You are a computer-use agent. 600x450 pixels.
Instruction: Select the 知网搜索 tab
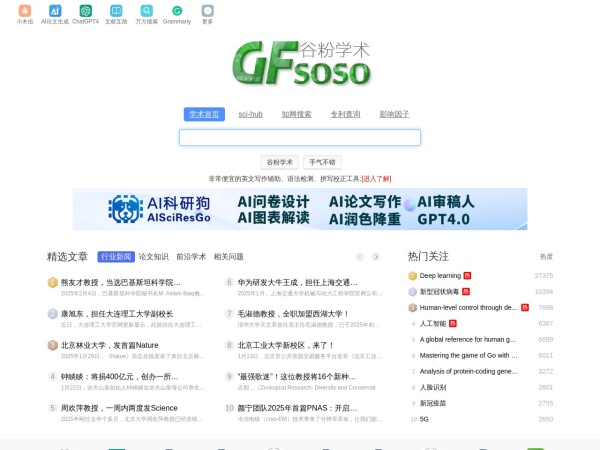coord(297,114)
